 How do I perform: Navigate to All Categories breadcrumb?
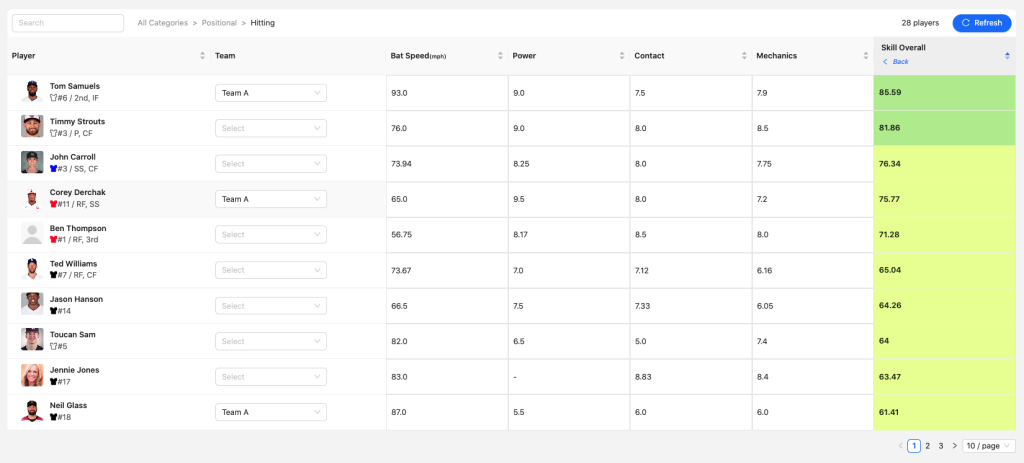tap(163, 23)
